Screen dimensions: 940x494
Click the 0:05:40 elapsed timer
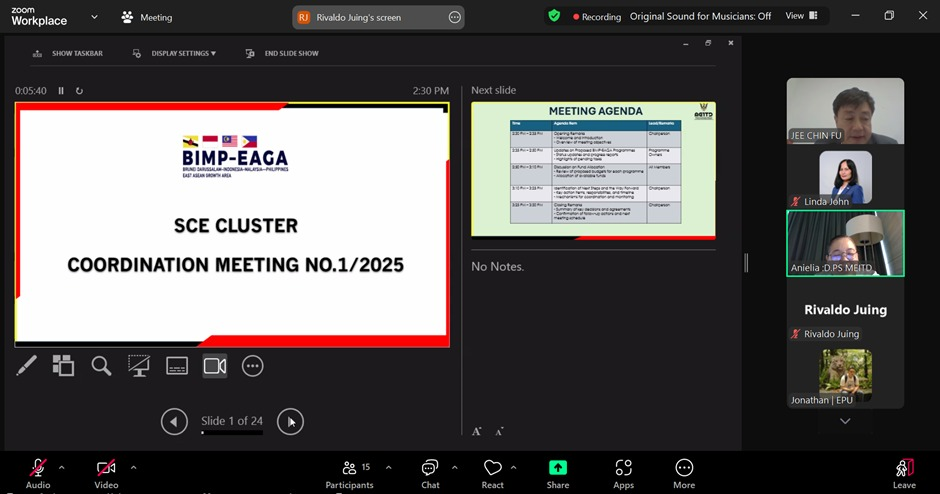31,91
